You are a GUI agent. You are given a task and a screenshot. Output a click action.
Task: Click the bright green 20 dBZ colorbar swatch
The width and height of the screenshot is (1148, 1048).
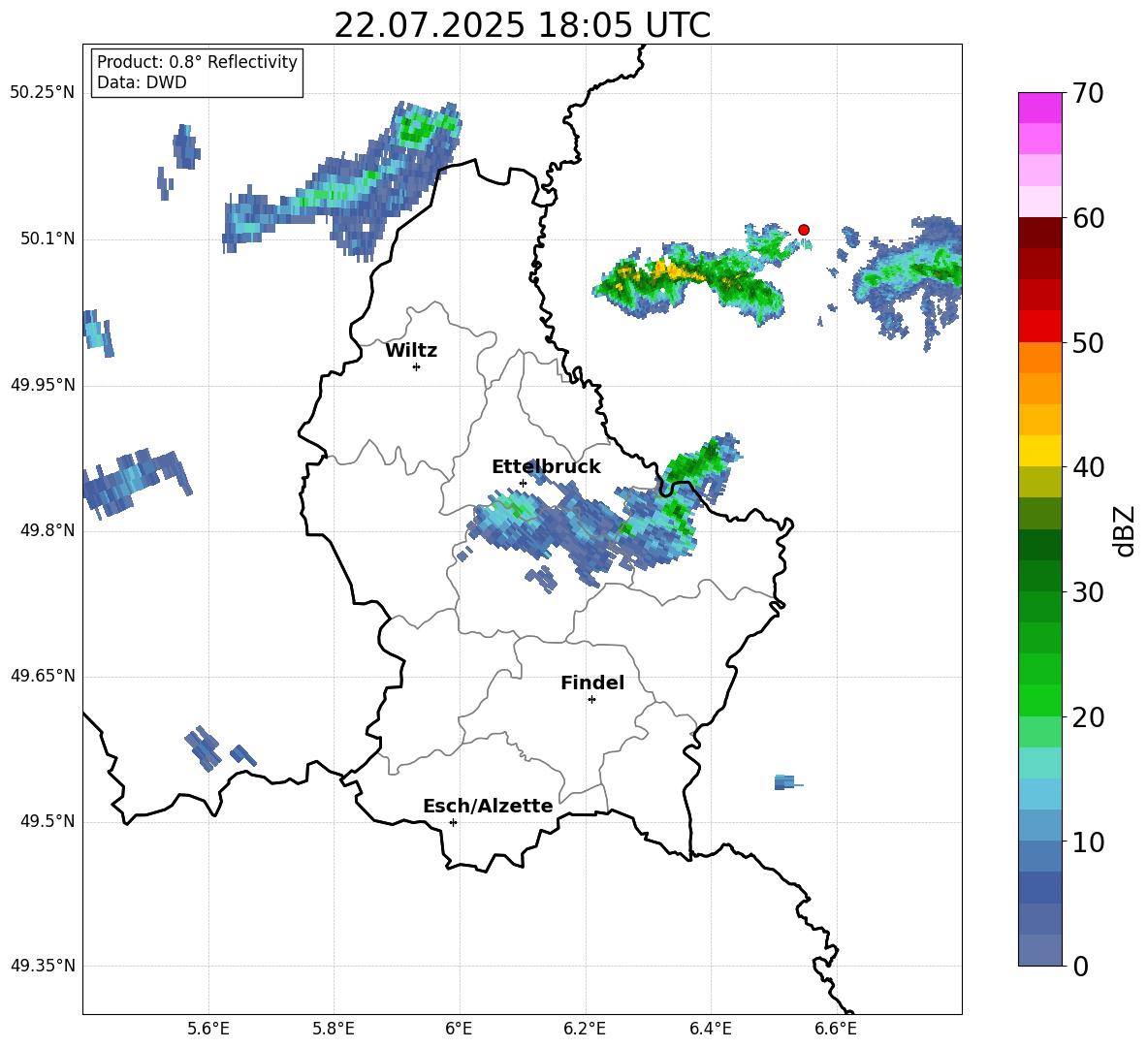click(x=1040, y=700)
